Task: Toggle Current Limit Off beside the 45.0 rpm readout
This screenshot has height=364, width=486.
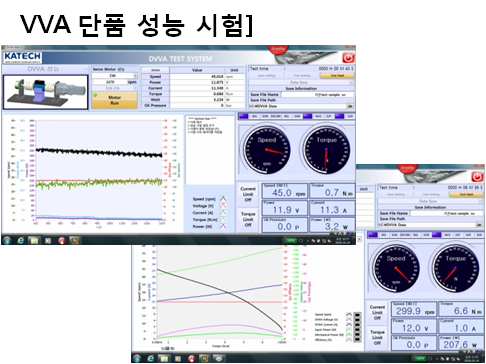Action: pyautogui.click(x=248, y=194)
